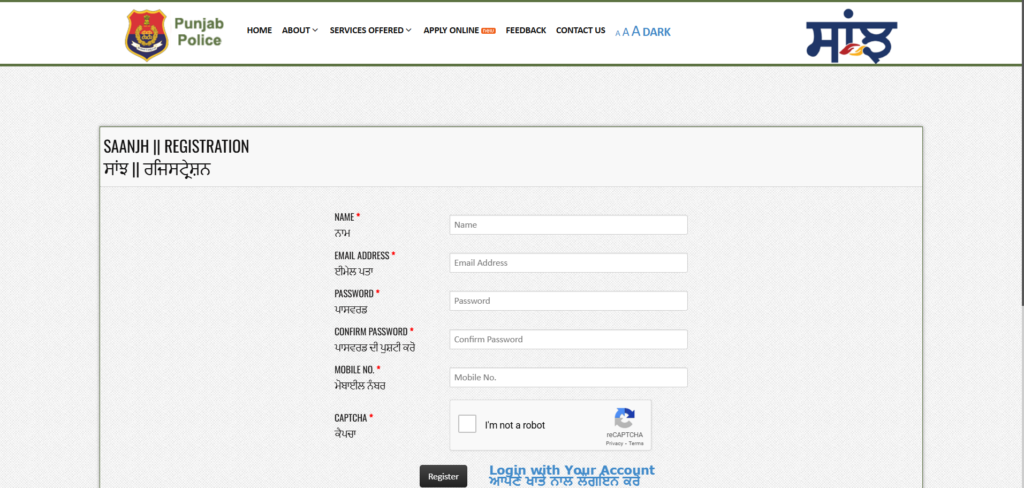Select the largest font size A
The height and width of the screenshot is (488, 1024).
pos(635,31)
